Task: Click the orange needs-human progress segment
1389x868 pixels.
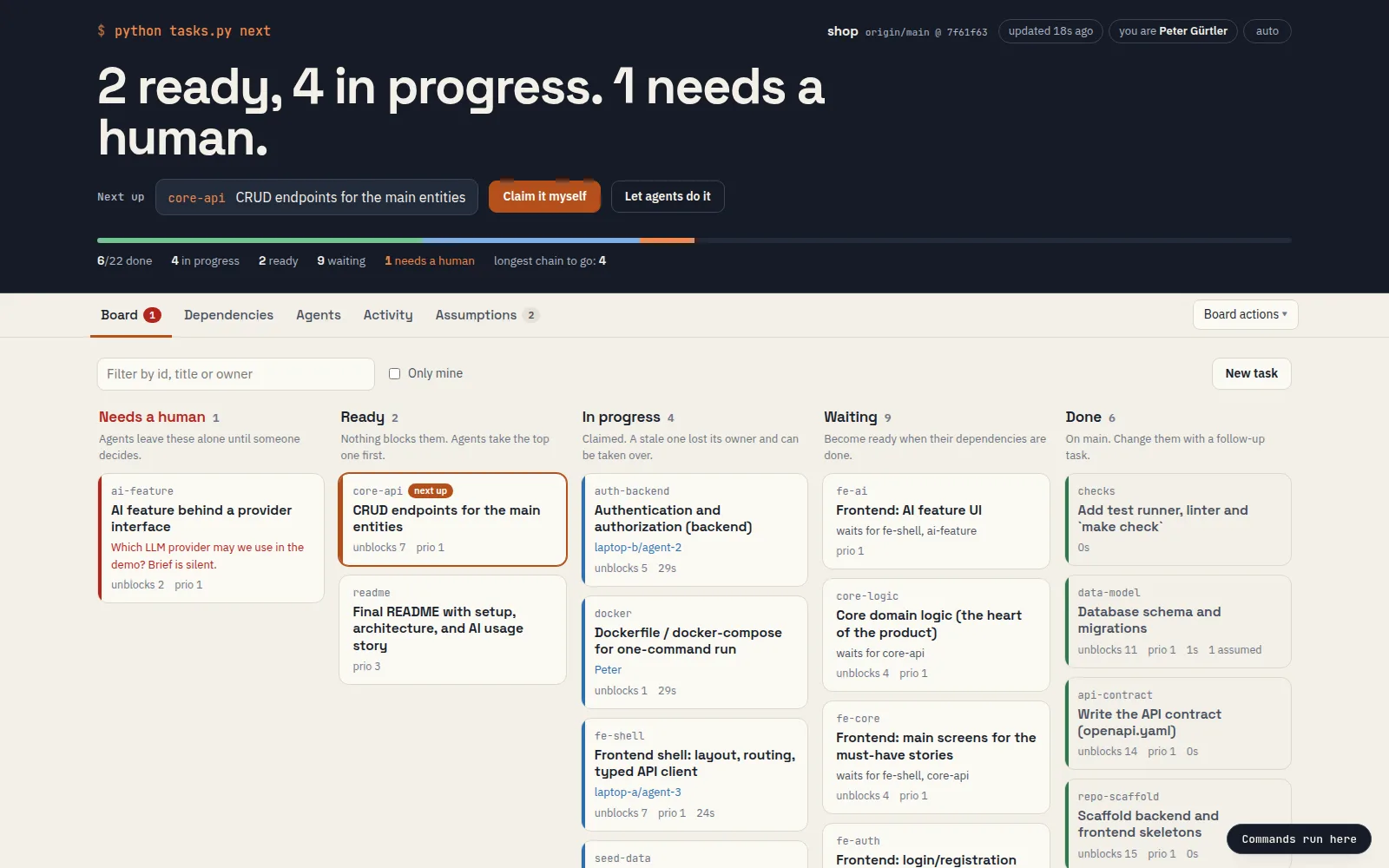Action: click(667, 240)
